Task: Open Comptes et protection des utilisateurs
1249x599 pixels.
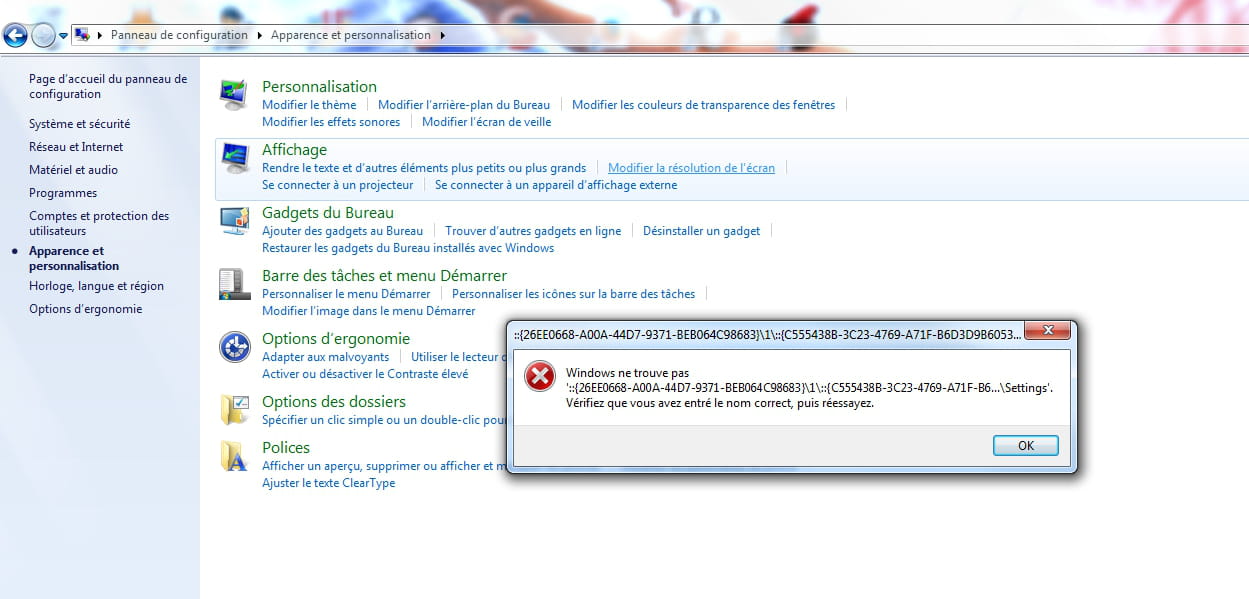Action: [99, 223]
